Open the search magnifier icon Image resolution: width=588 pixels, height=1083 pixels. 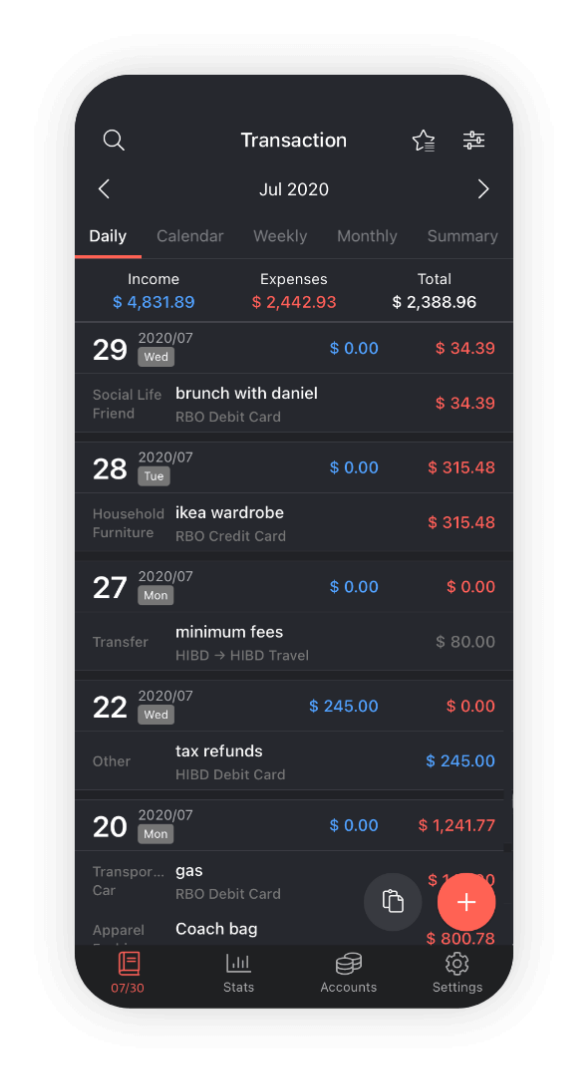114,140
